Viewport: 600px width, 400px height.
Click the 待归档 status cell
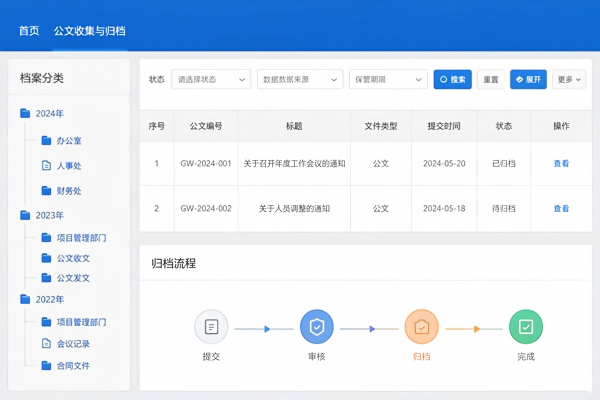point(504,209)
